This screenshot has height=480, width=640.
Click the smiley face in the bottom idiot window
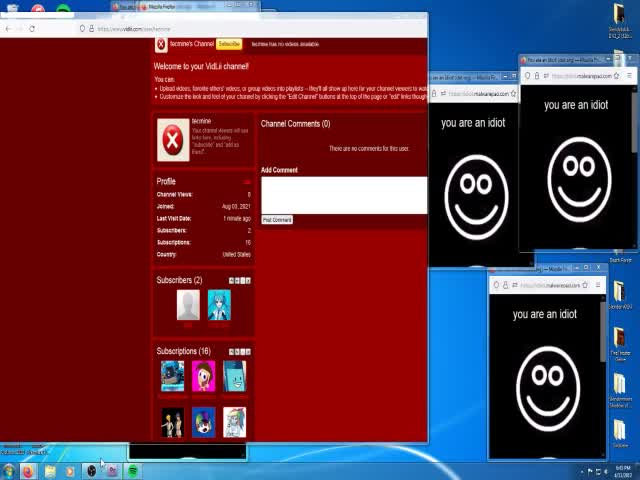pyautogui.click(x=548, y=389)
